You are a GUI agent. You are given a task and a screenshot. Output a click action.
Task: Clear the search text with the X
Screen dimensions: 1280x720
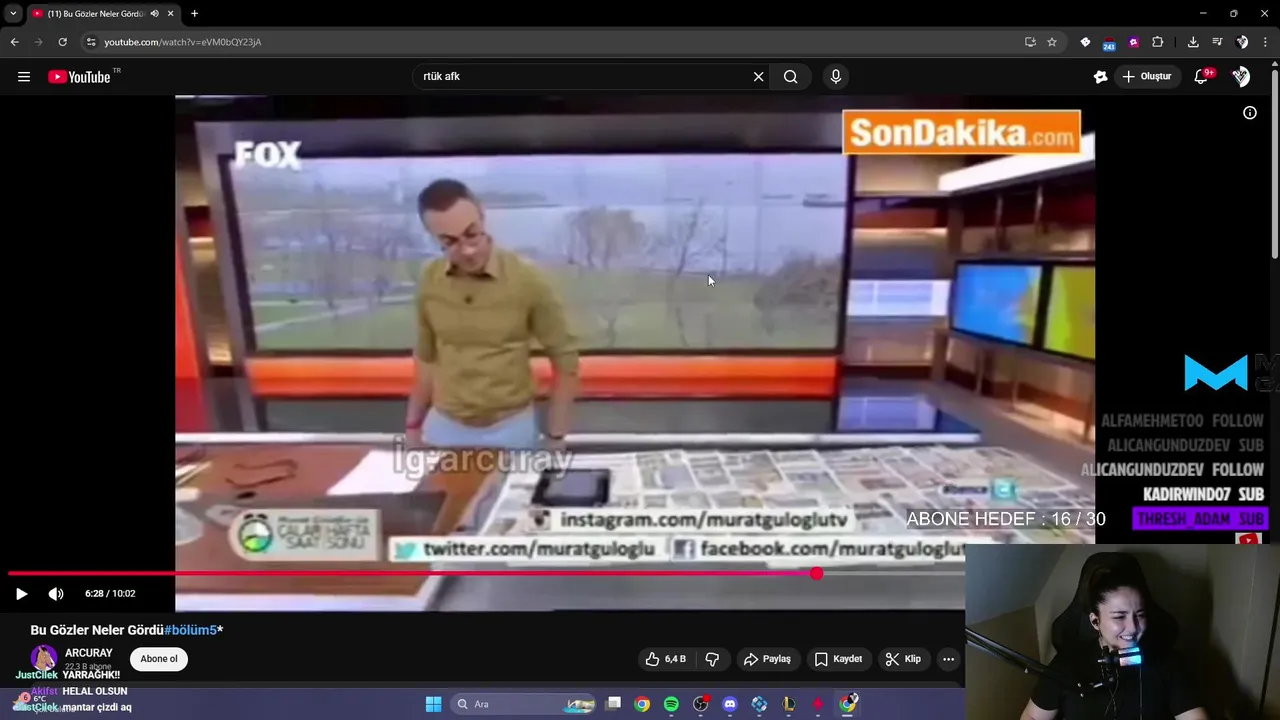point(758,77)
